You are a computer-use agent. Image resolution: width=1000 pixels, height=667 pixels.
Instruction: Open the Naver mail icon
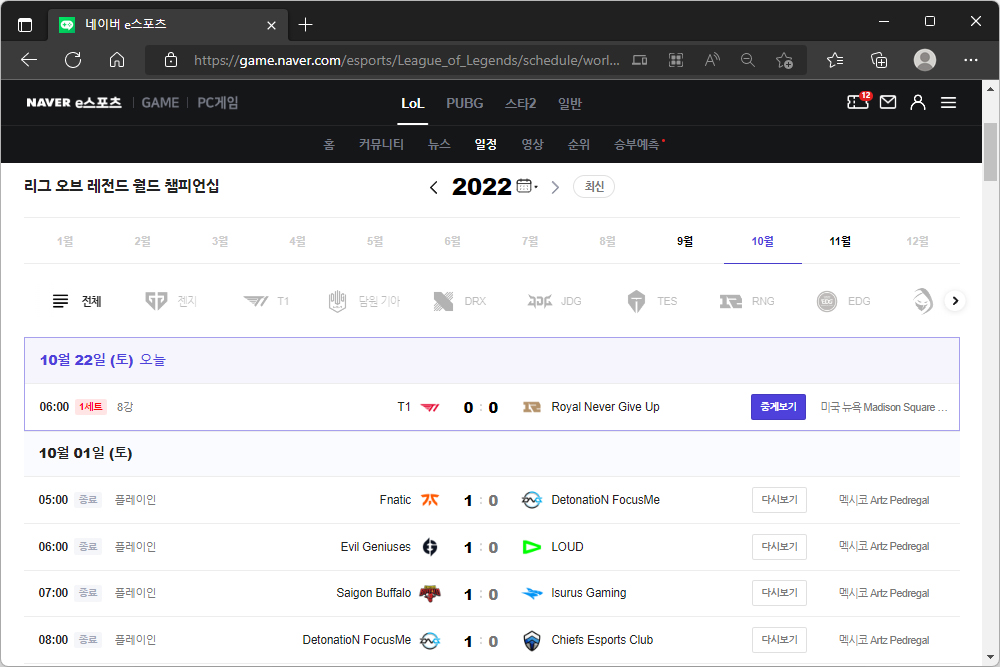(x=888, y=102)
